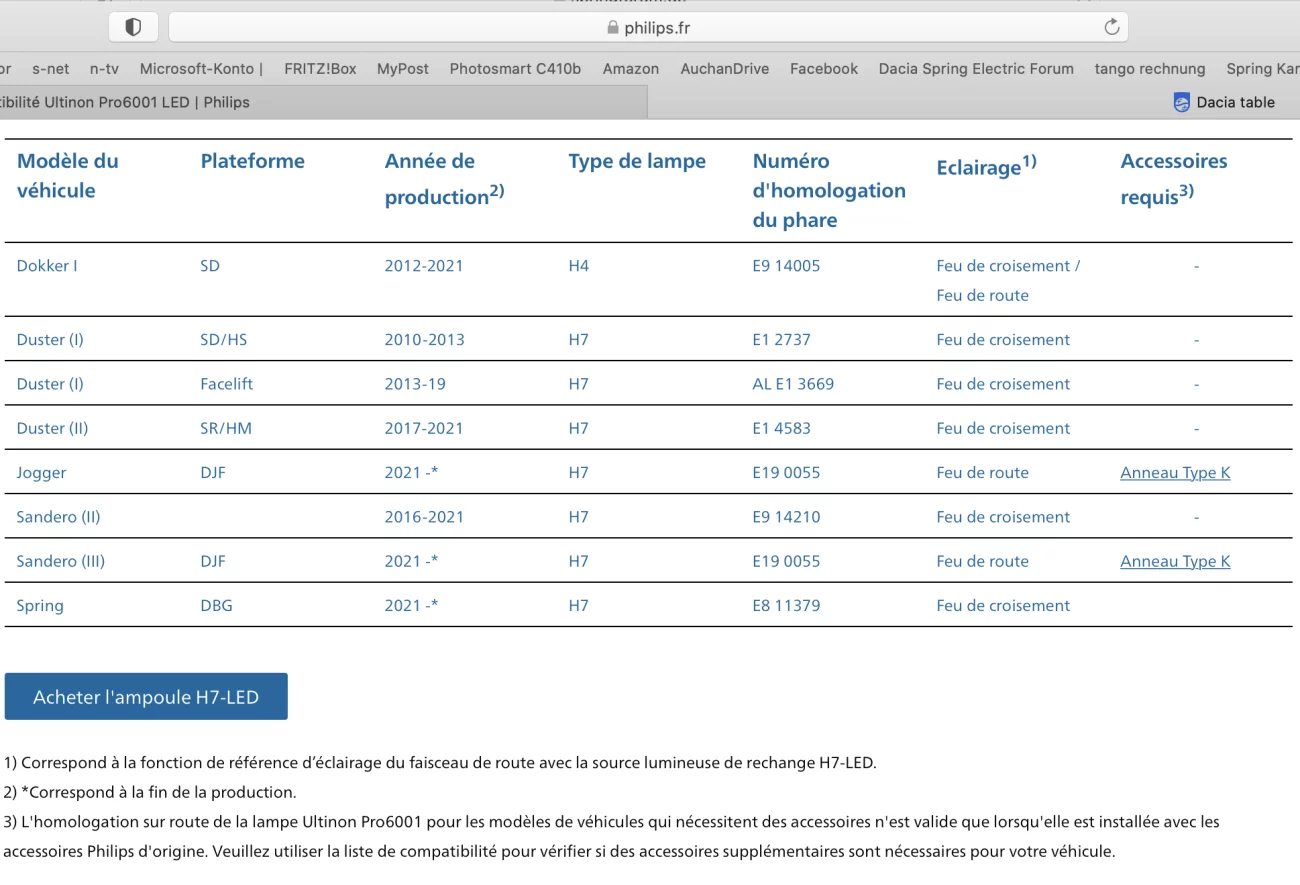The height and width of the screenshot is (885, 1300).
Task: Click the Plateforme column header
Action: pos(252,161)
